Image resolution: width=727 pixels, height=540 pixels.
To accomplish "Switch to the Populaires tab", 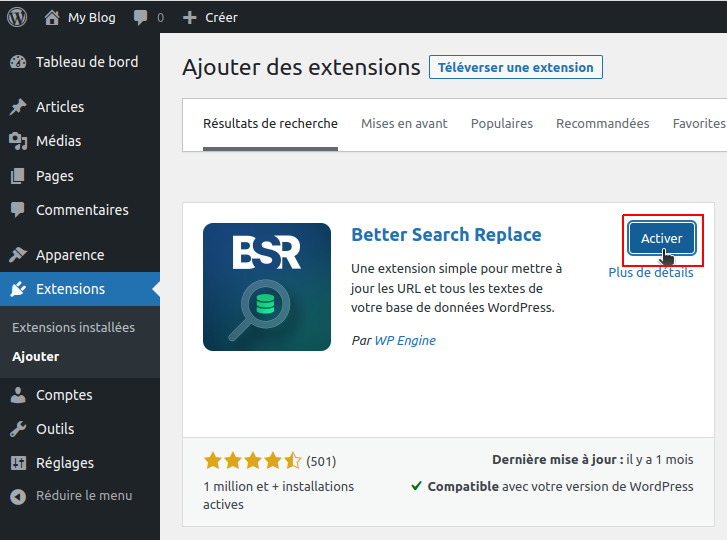I will click(x=502, y=124).
